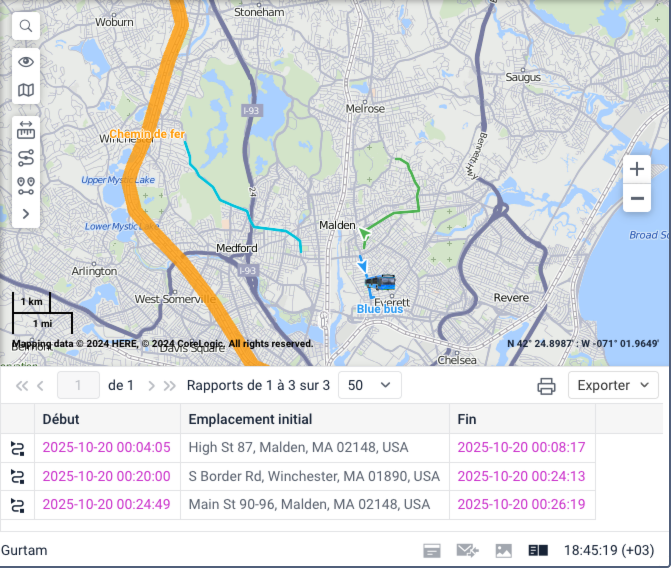Toggle the bottom bar layout panel icon

click(539, 550)
